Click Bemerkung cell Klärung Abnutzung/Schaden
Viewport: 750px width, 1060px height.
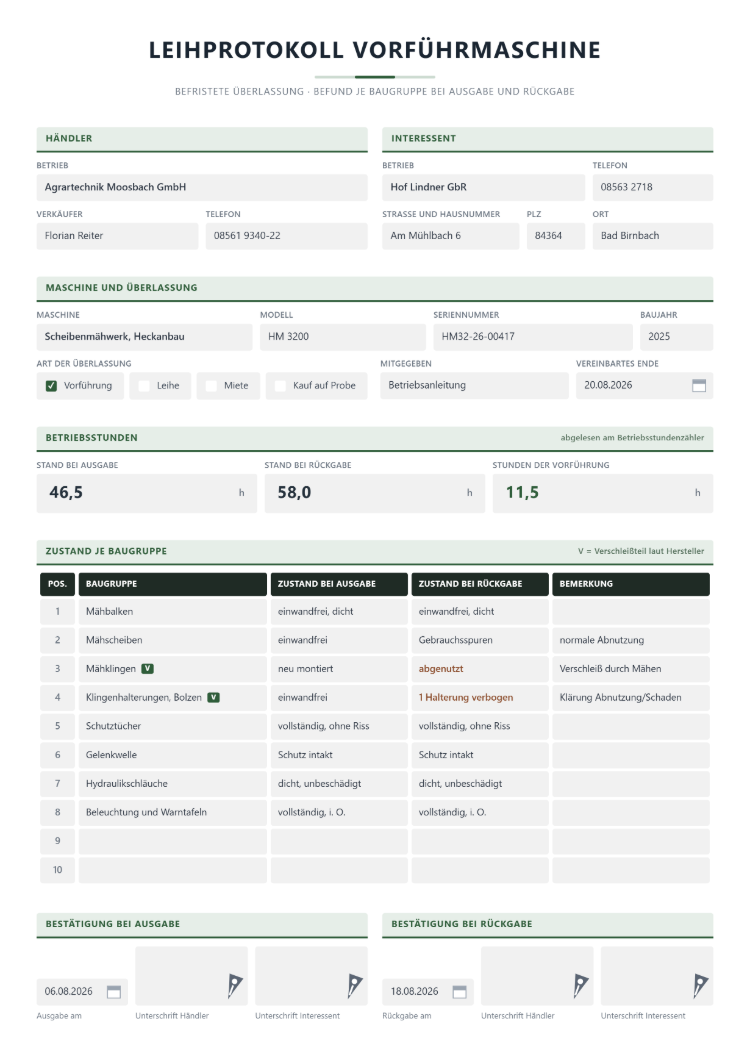(x=631, y=698)
